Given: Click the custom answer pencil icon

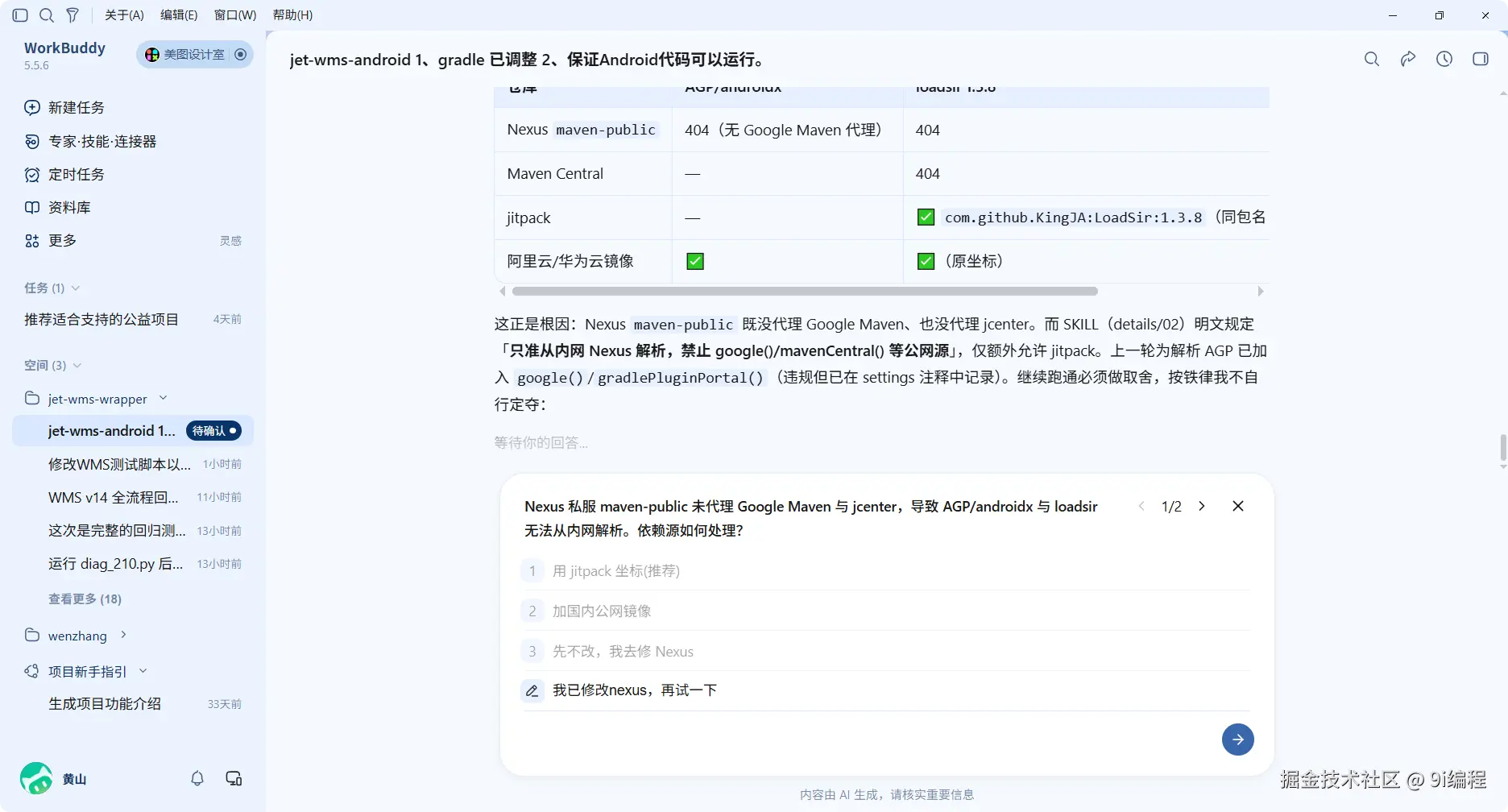Looking at the screenshot, I should pos(532,691).
